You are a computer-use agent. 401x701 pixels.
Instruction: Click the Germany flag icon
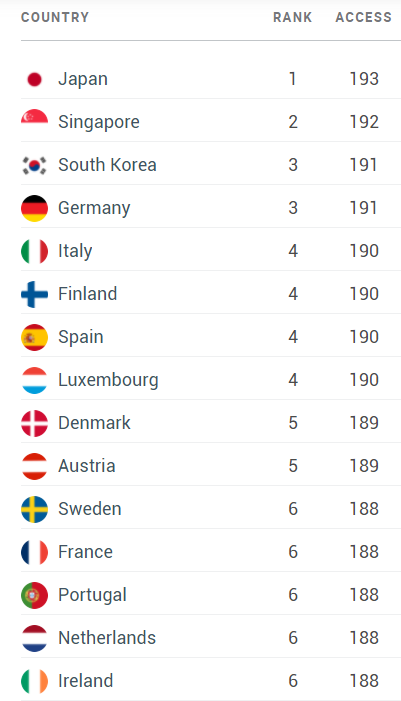coord(34,208)
